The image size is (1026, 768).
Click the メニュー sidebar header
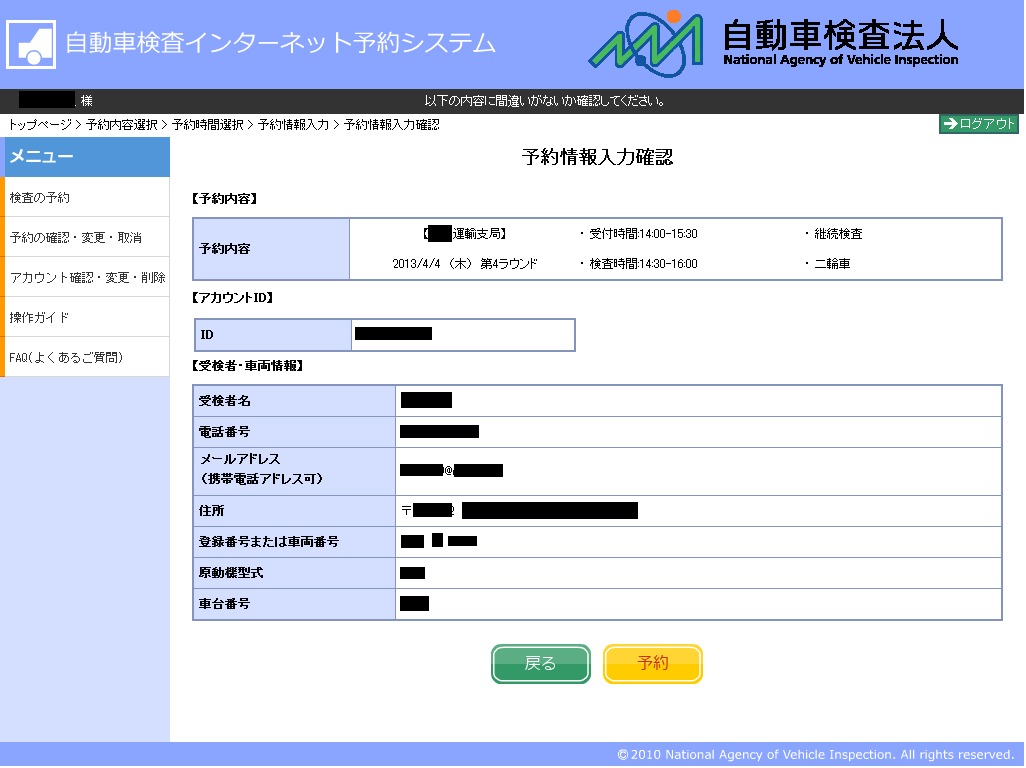tap(86, 156)
